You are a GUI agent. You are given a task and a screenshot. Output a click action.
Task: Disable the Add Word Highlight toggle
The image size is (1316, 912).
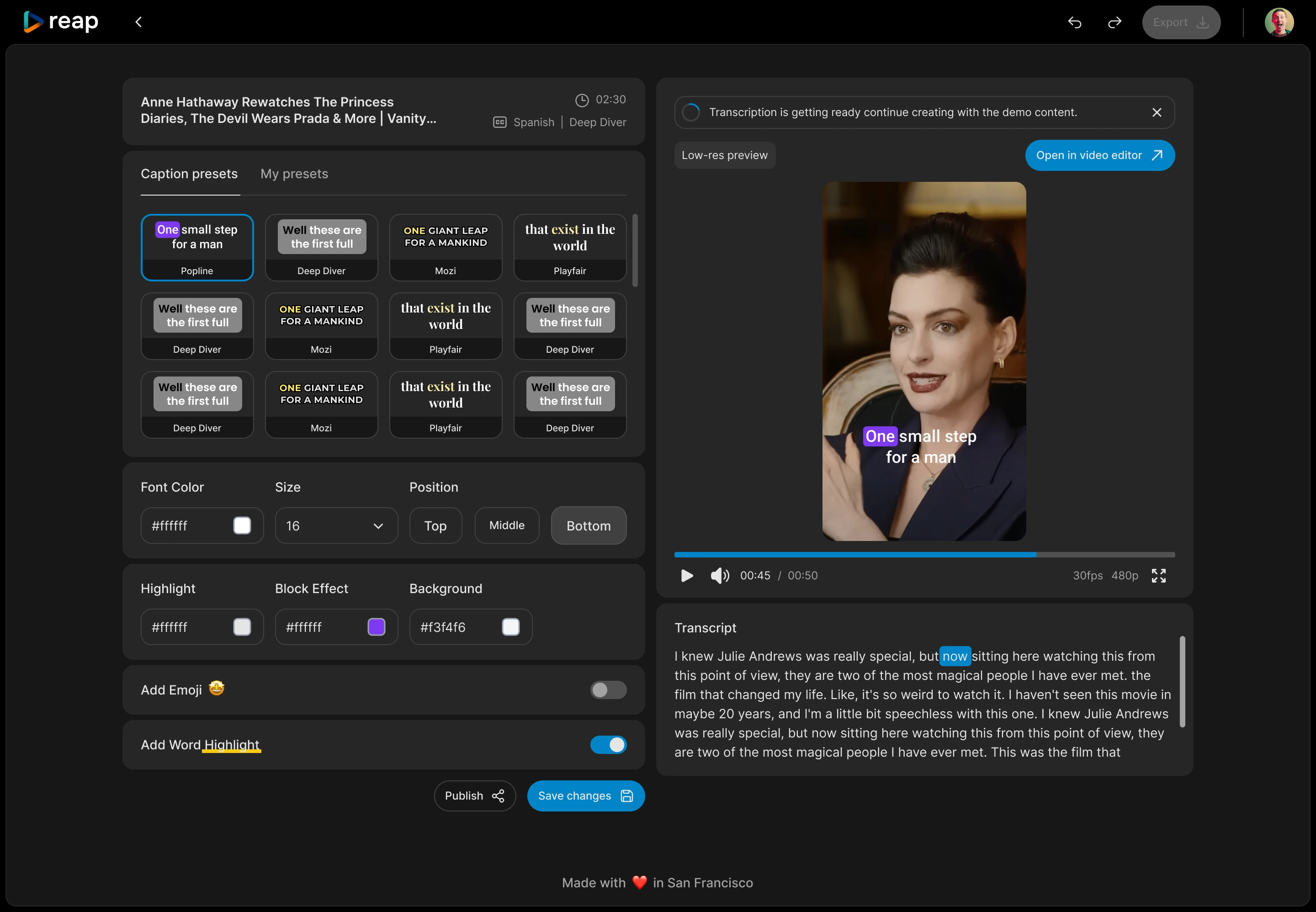(608, 745)
